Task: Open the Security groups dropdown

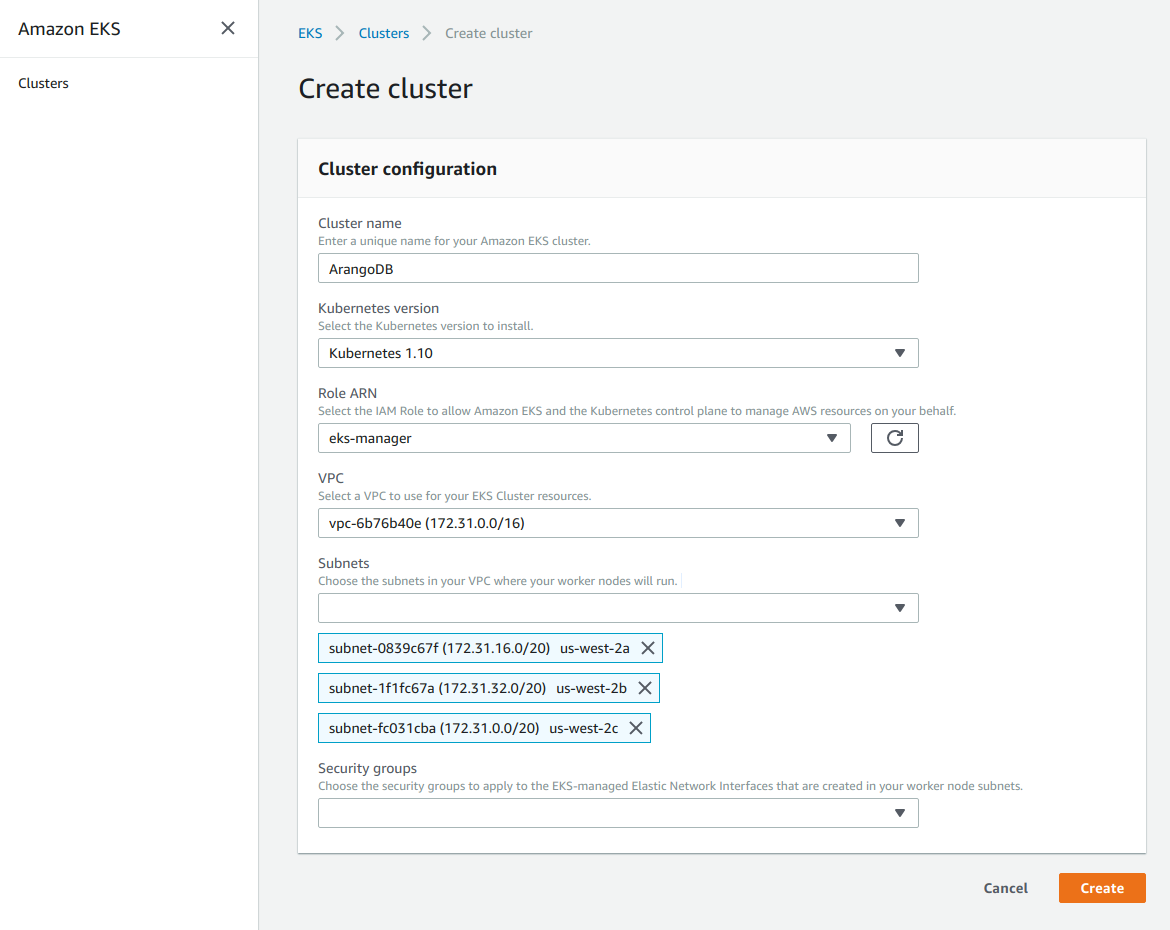Action: point(617,813)
